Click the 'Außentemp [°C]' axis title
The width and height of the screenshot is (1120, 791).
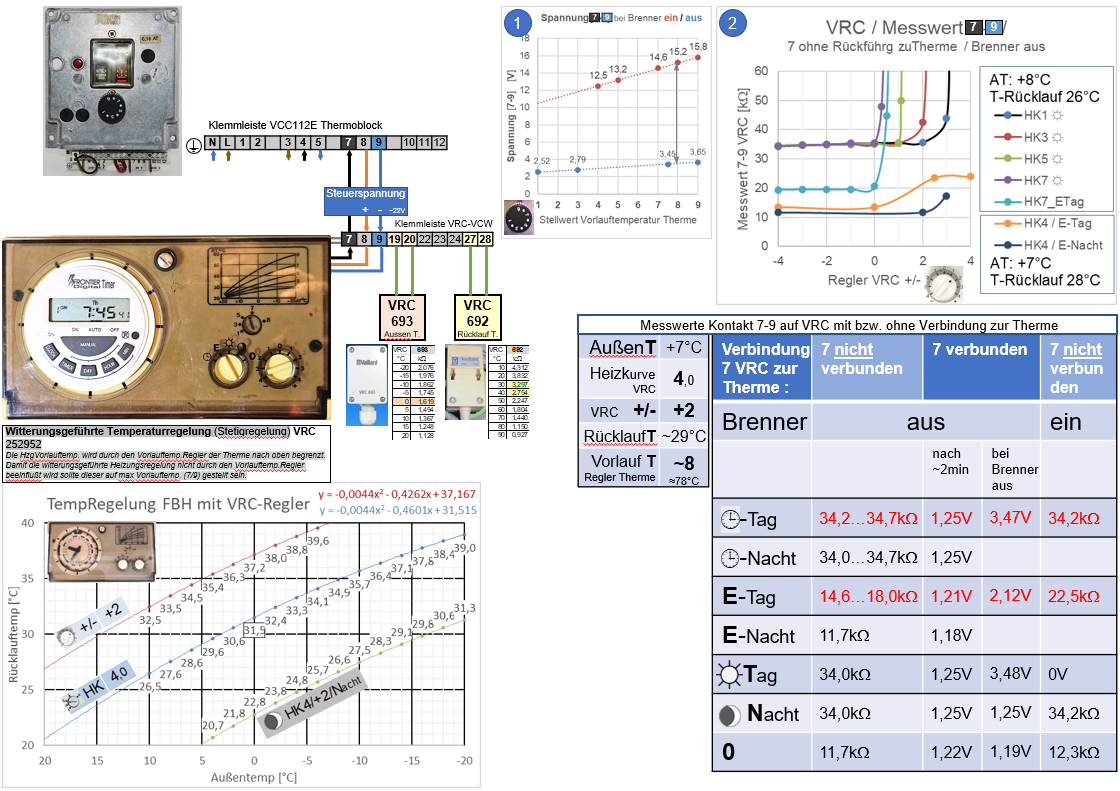point(254,777)
